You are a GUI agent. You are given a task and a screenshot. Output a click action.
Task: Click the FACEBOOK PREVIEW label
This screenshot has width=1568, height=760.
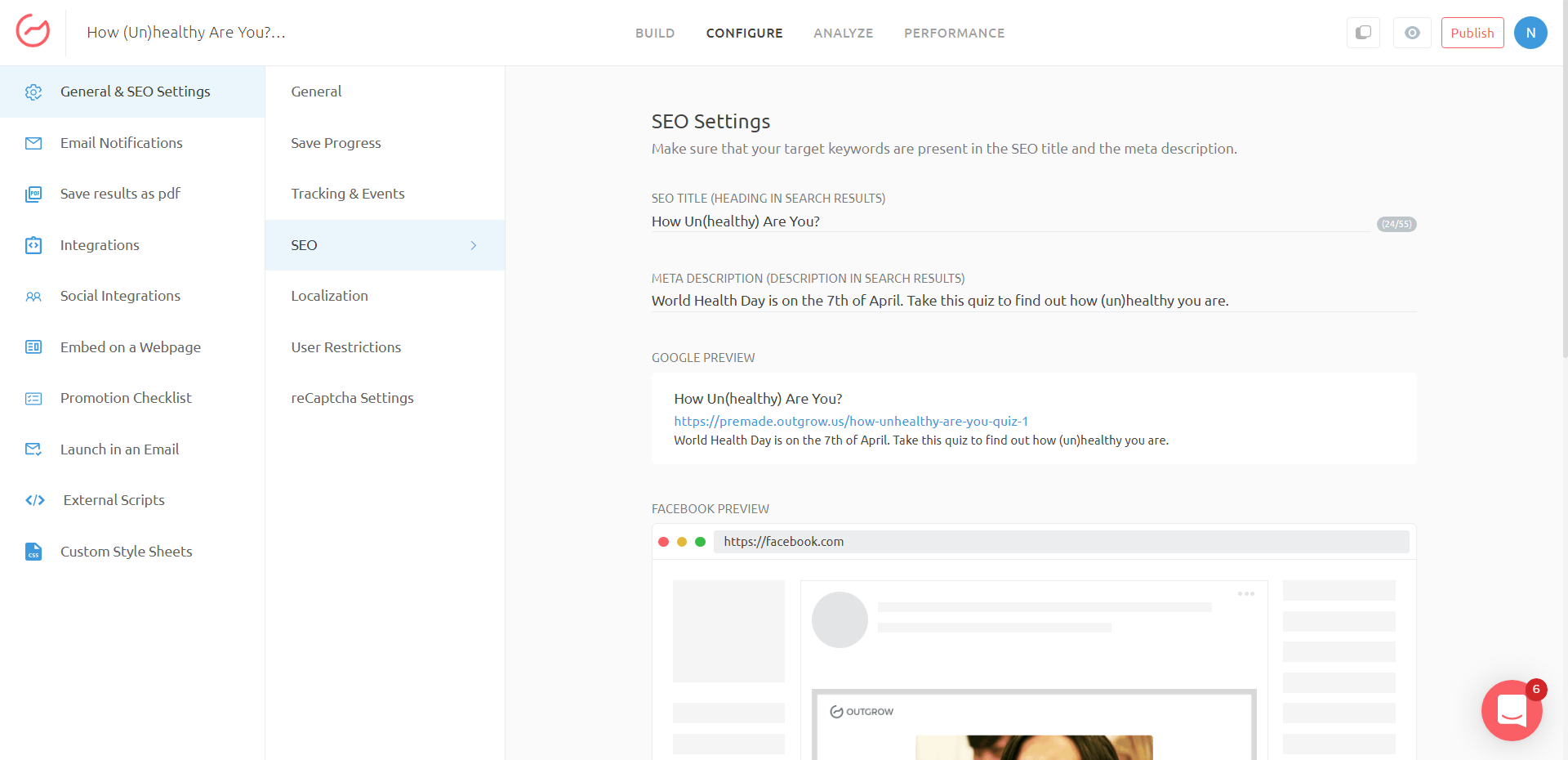coord(710,509)
